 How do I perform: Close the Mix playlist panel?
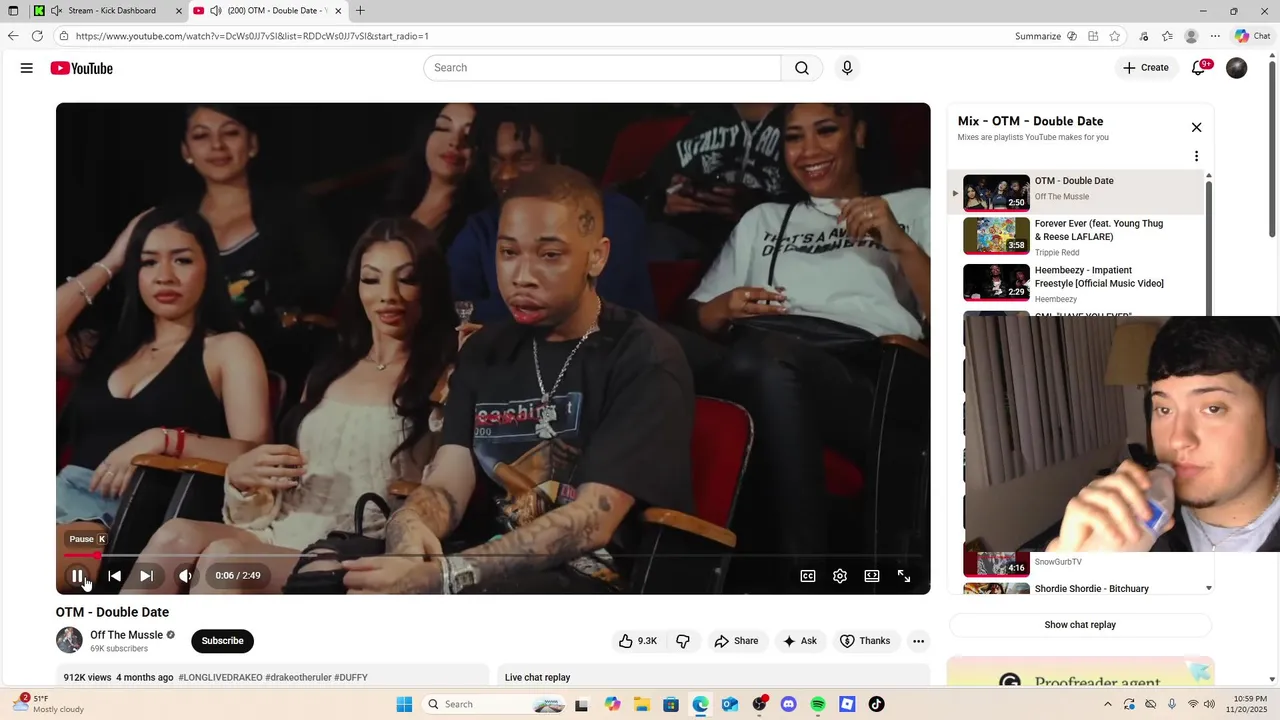(1196, 127)
